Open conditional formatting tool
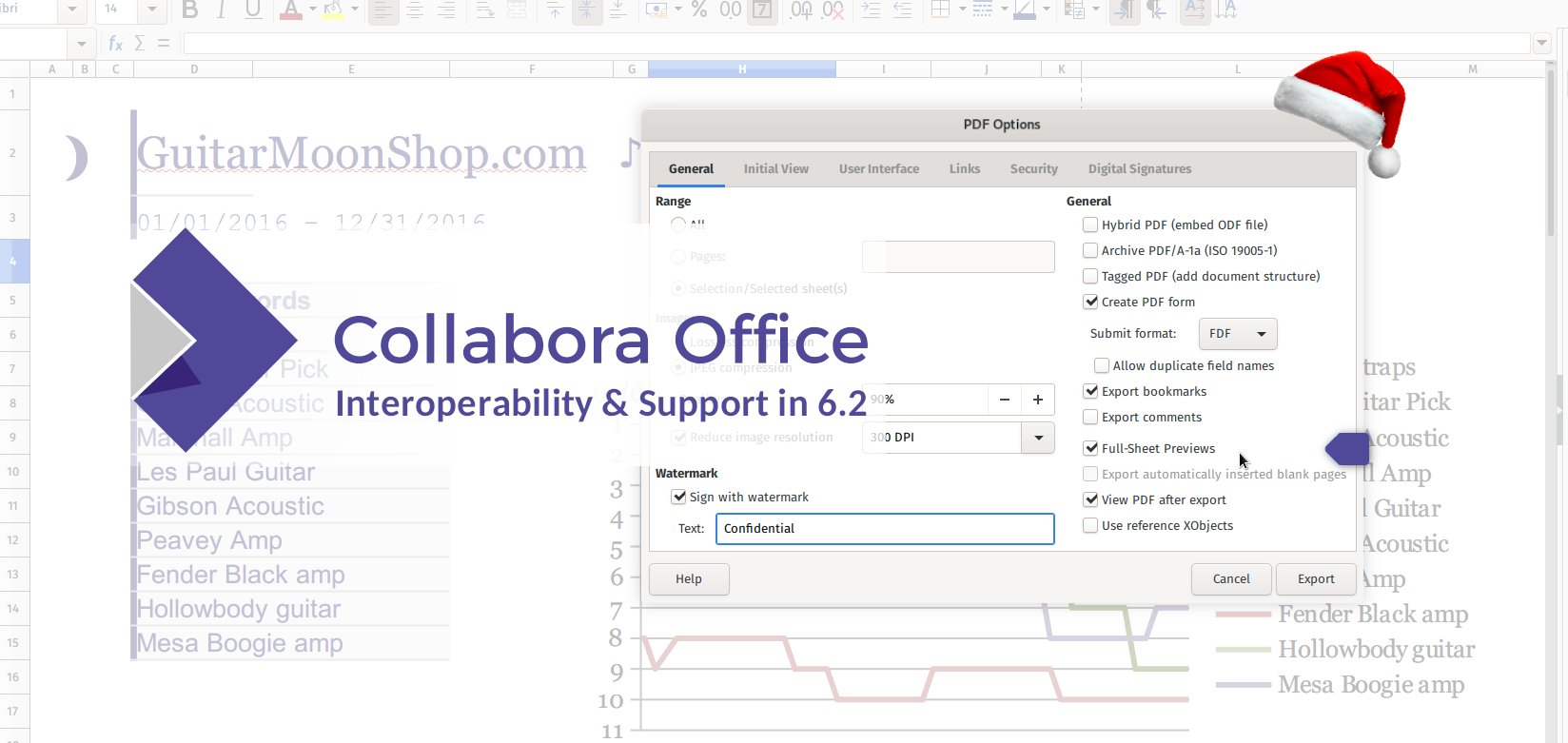Screen dimensions: 1568x743 click(1075, 10)
